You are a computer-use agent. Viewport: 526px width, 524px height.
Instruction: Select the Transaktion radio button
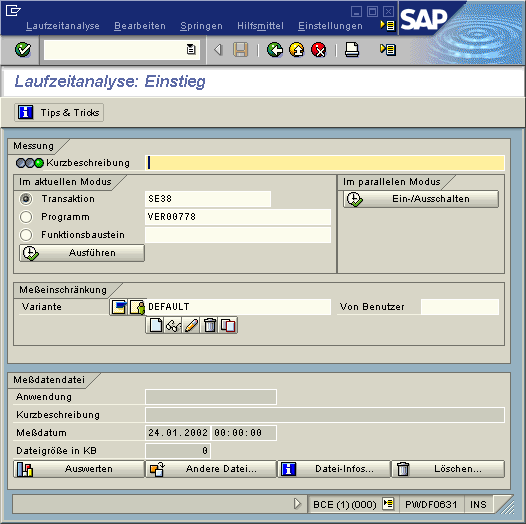tap(26, 199)
